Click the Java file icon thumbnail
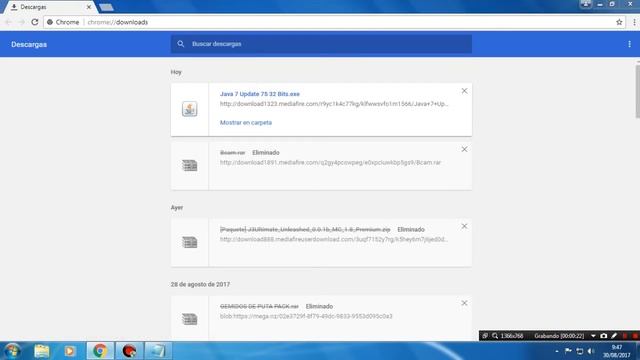640x360 pixels. 189,109
